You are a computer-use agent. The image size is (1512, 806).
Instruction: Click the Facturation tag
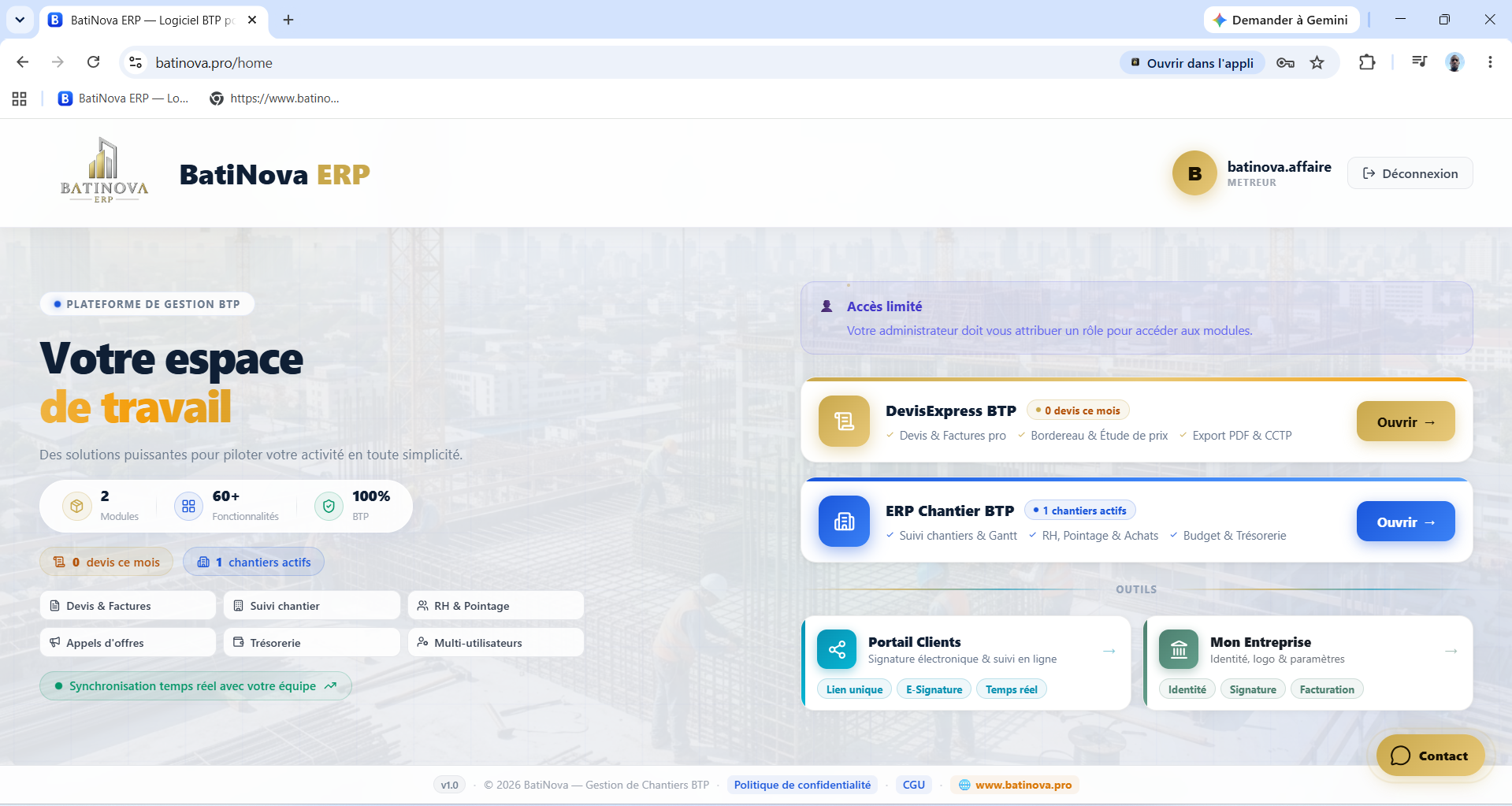coord(1327,689)
